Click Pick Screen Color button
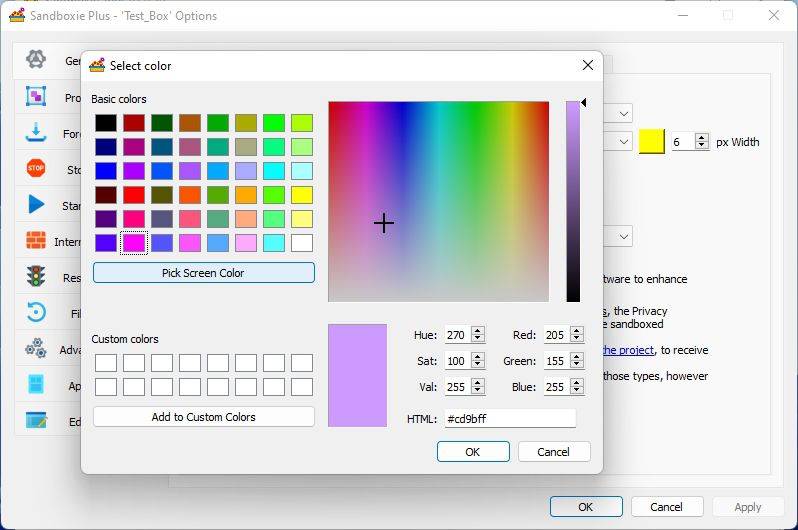This screenshot has width=798, height=530. [x=204, y=273]
